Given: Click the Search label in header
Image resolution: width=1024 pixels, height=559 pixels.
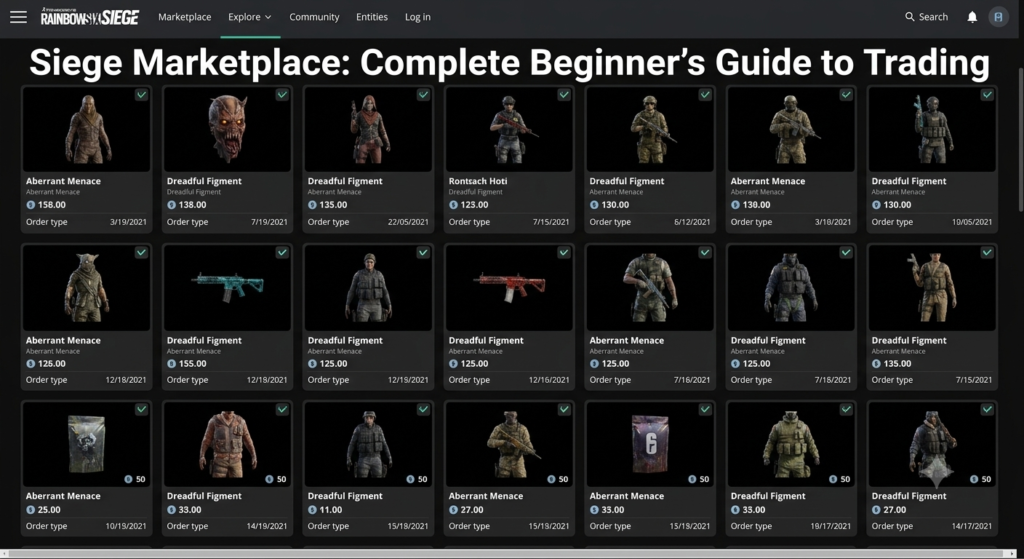Looking at the screenshot, I should tap(933, 17).
